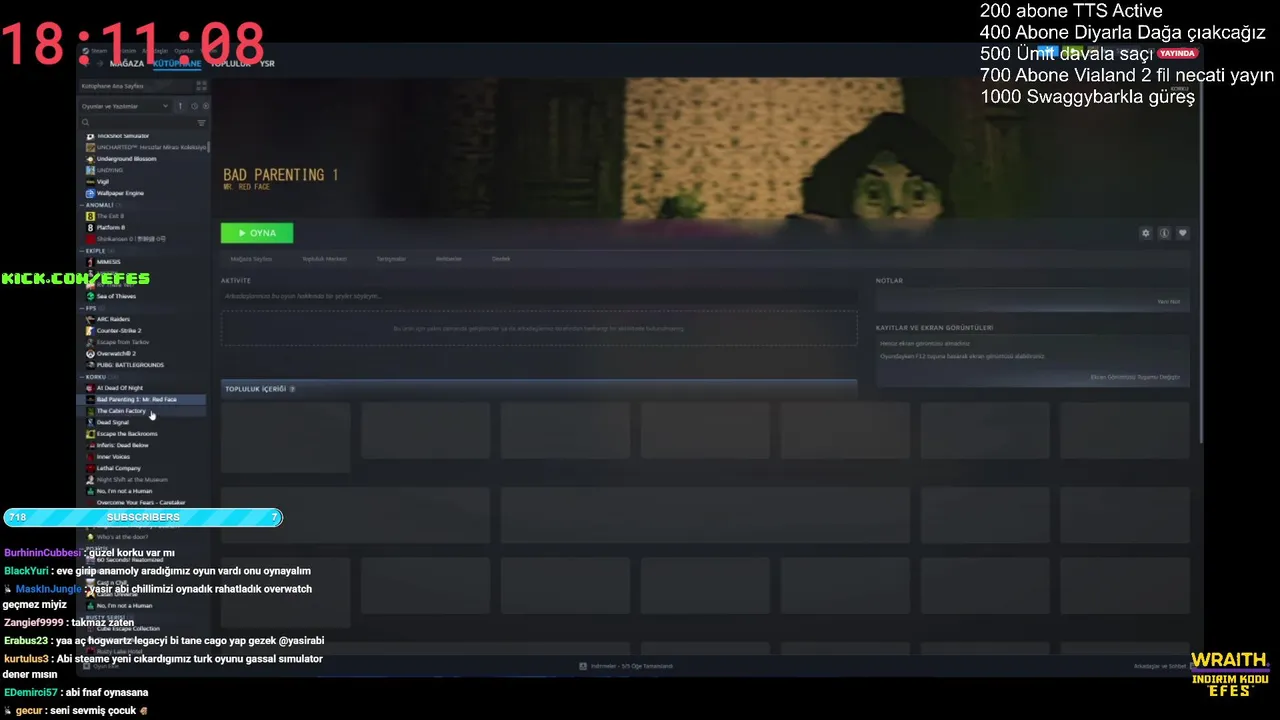The width and height of the screenshot is (1280, 720).
Task: Select Inner Voices game
Action: click(113, 457)
